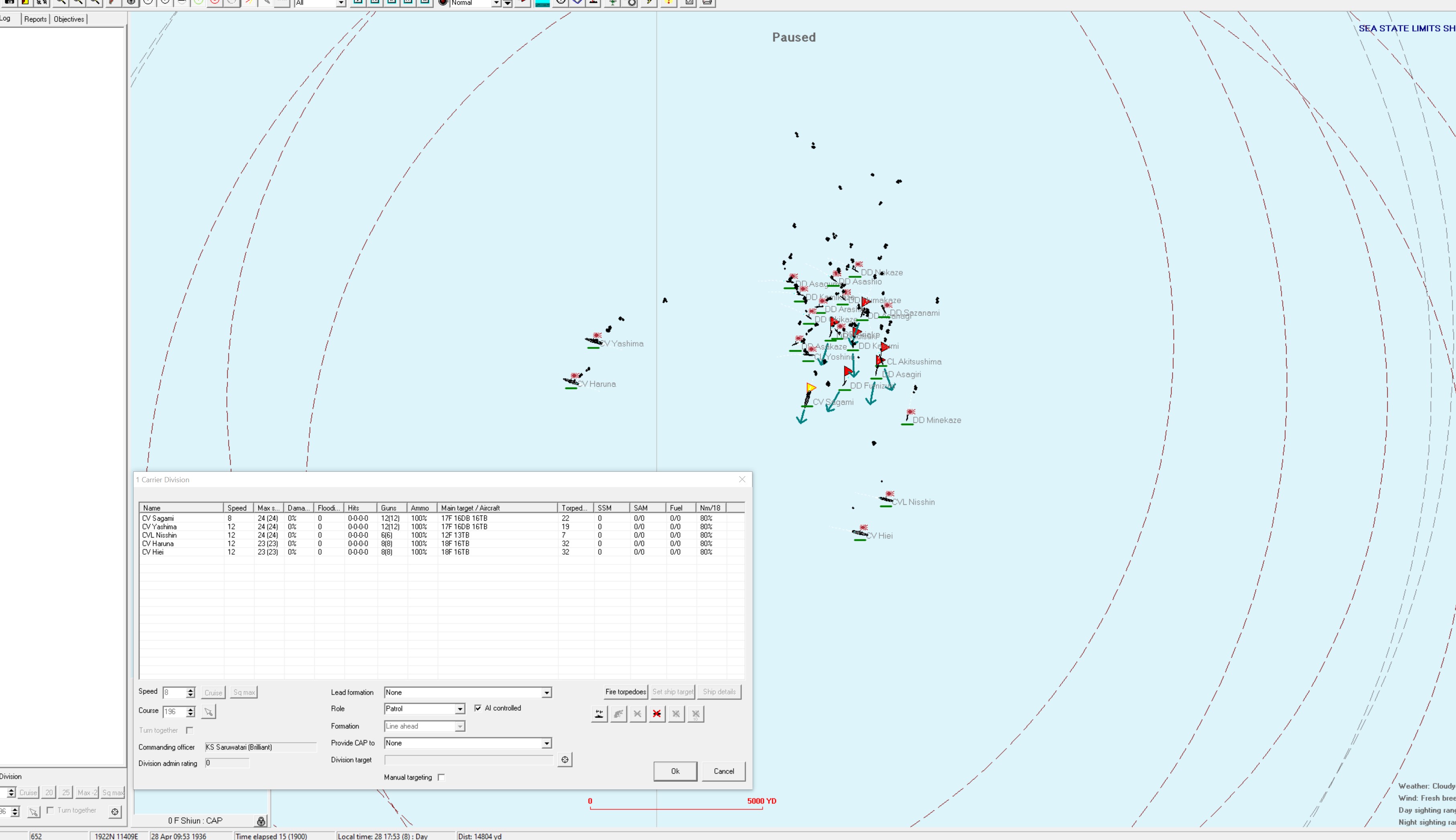Open the Lead formation dropdown
1456x840 pixels.
click(x=546, y=692)
